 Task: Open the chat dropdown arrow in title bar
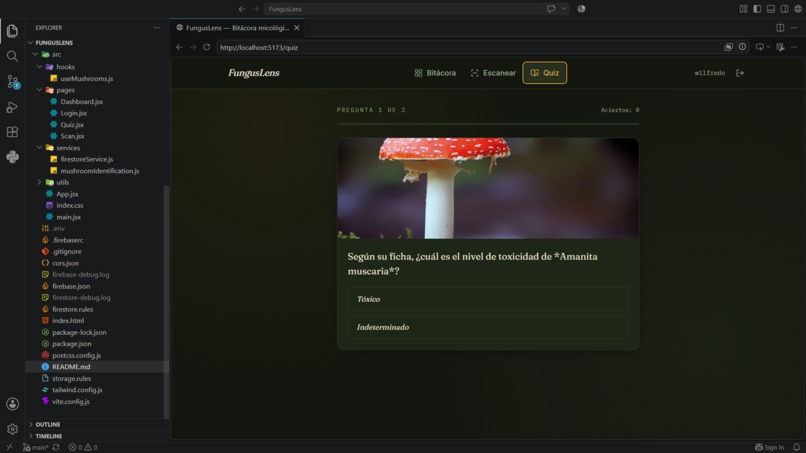564,9
